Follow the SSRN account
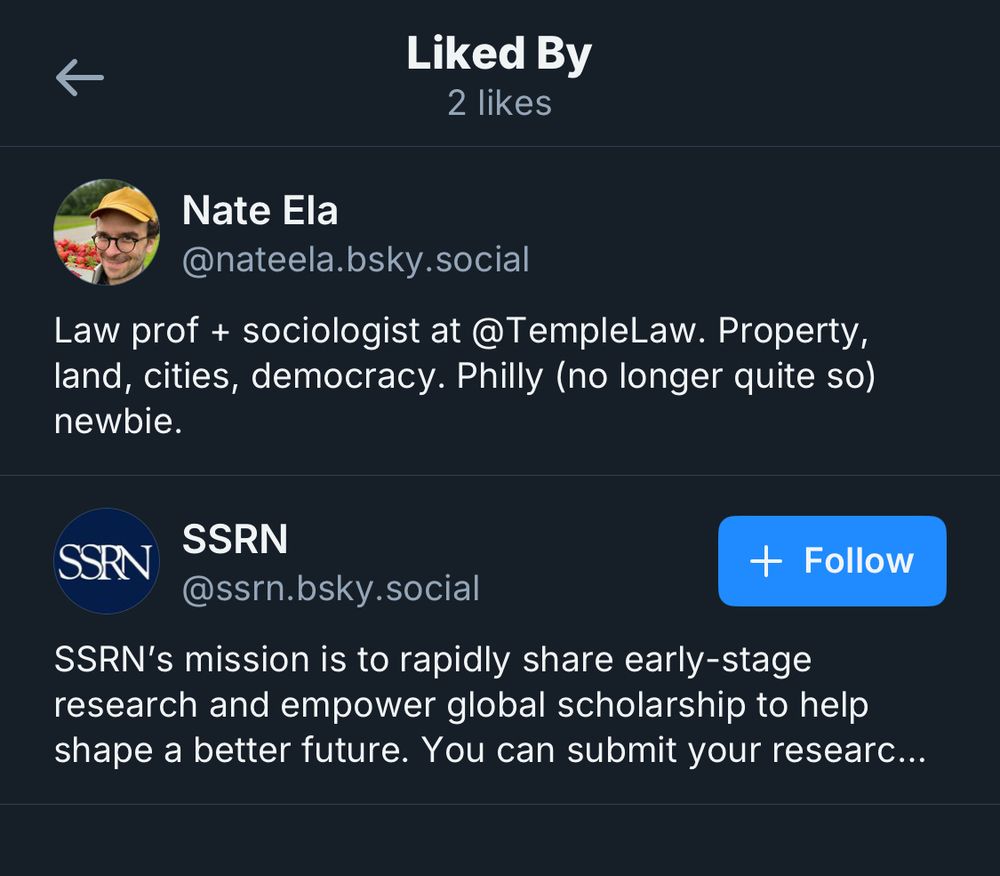The image size is (1000, 876). 831,561
